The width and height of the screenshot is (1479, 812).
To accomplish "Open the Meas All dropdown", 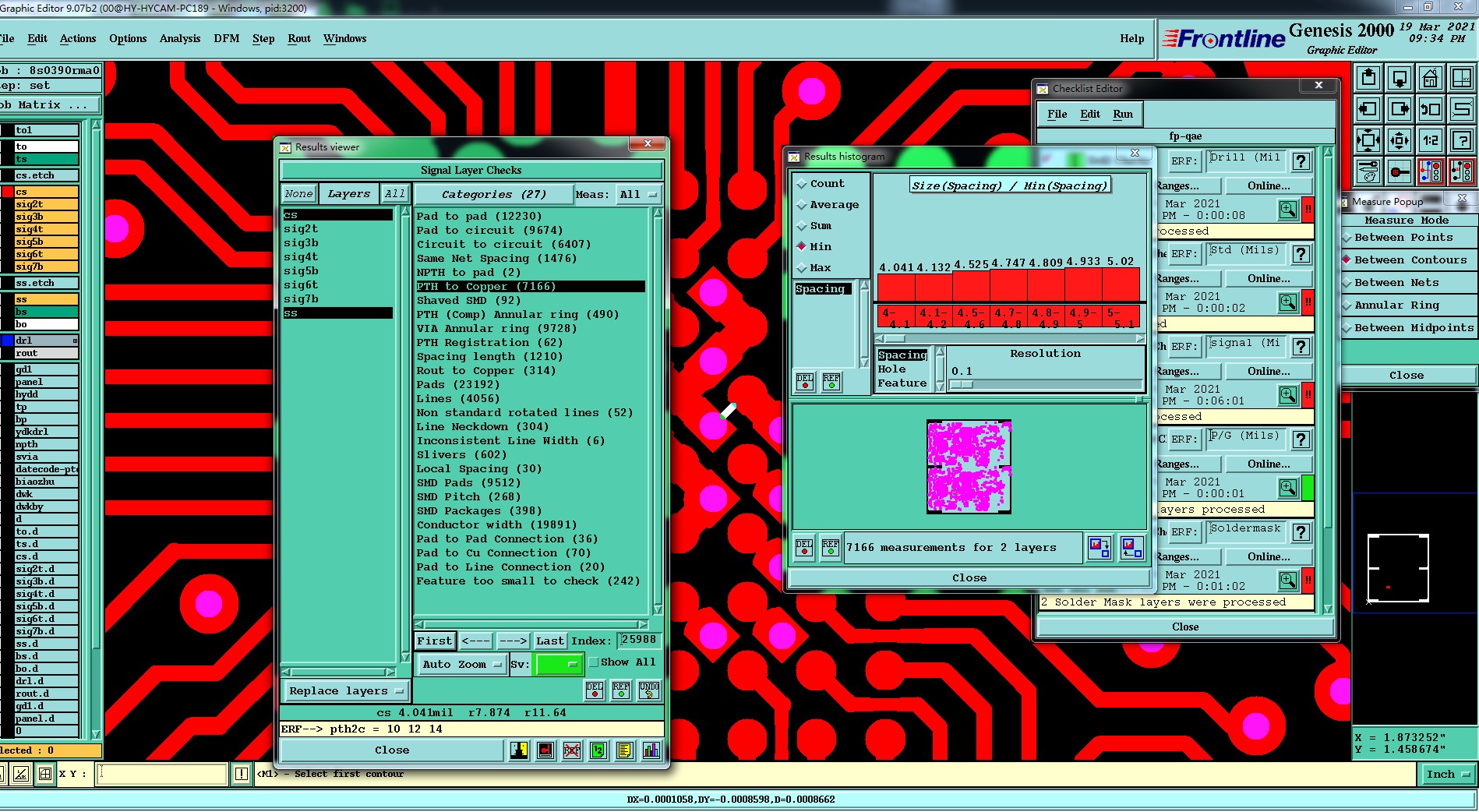I will 637,194.
